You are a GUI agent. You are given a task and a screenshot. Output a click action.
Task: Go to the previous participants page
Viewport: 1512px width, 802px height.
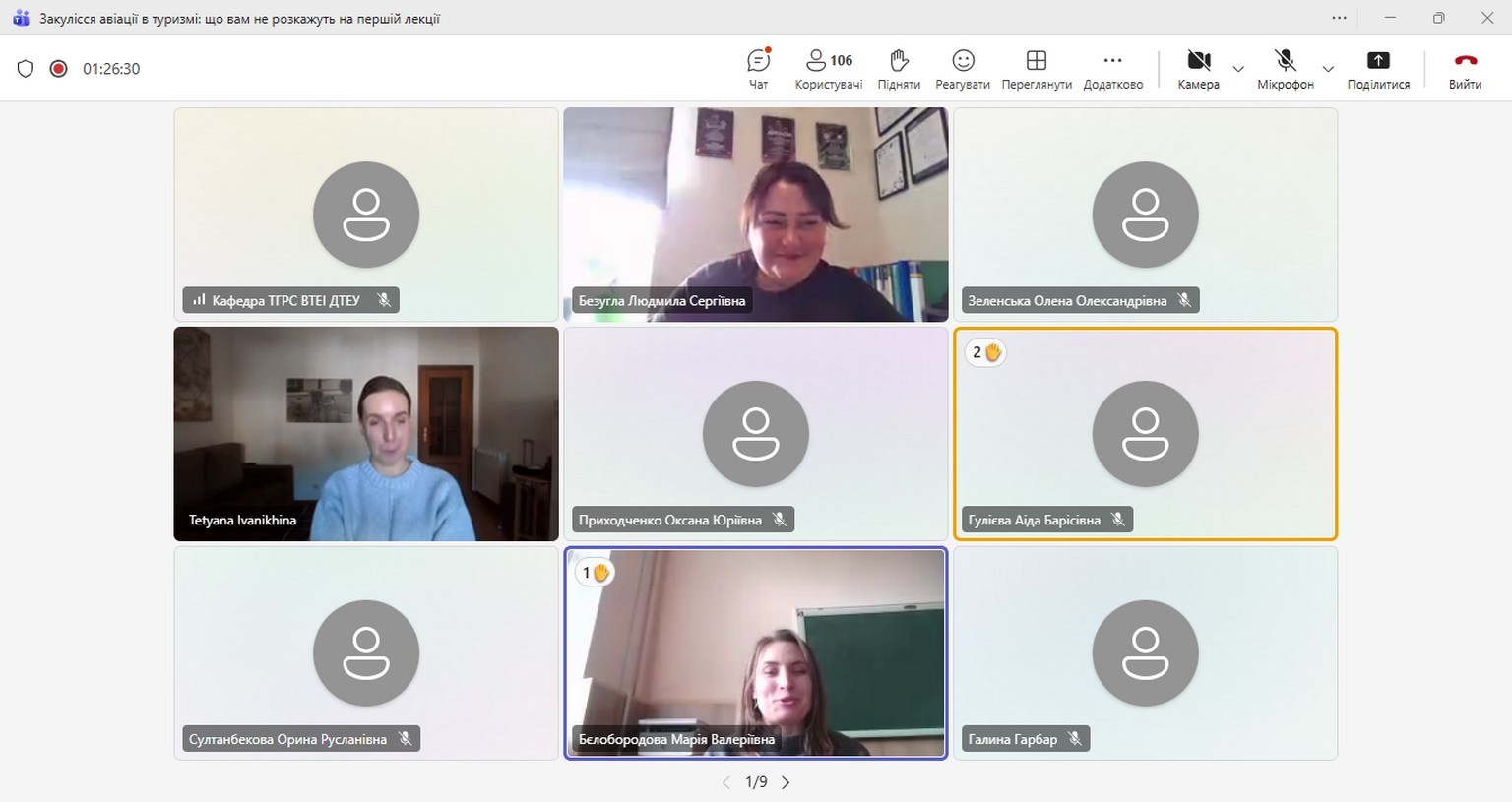(726, 782)
